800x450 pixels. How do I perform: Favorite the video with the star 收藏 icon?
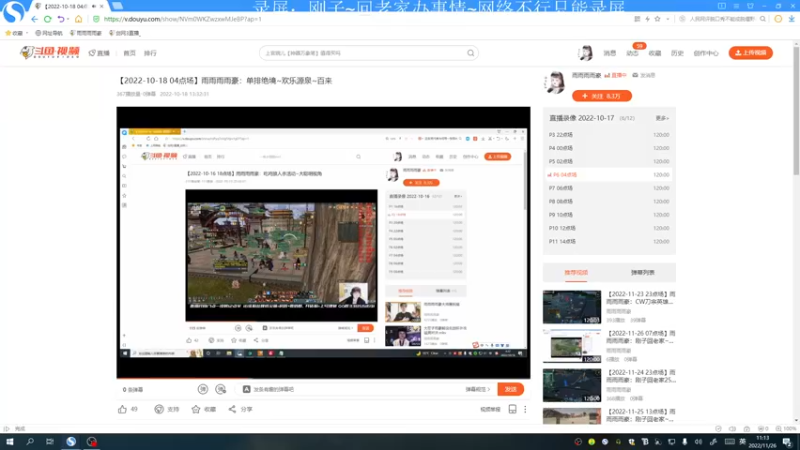196,409
